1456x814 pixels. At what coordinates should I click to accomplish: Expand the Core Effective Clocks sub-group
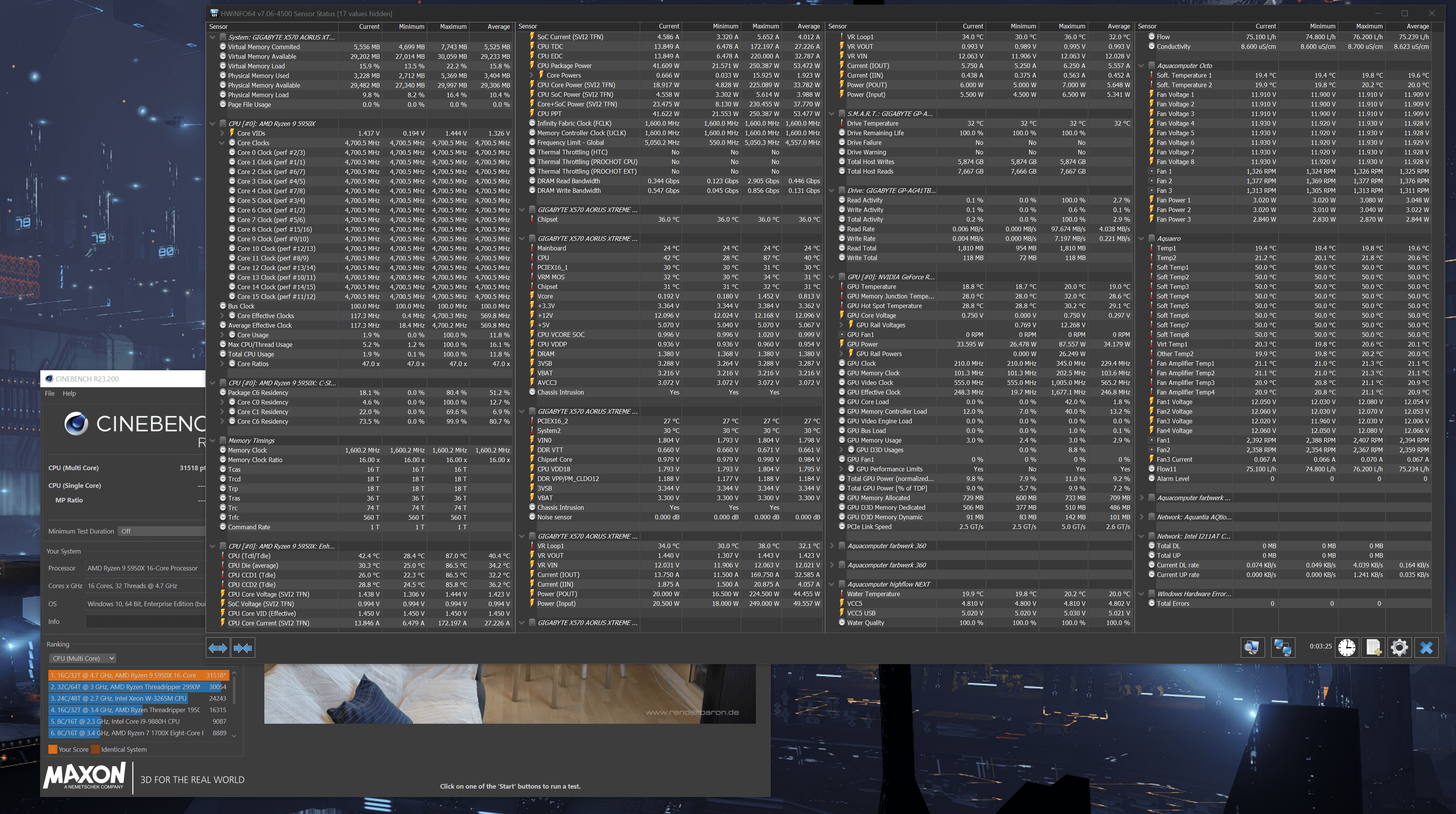[222, 316]
